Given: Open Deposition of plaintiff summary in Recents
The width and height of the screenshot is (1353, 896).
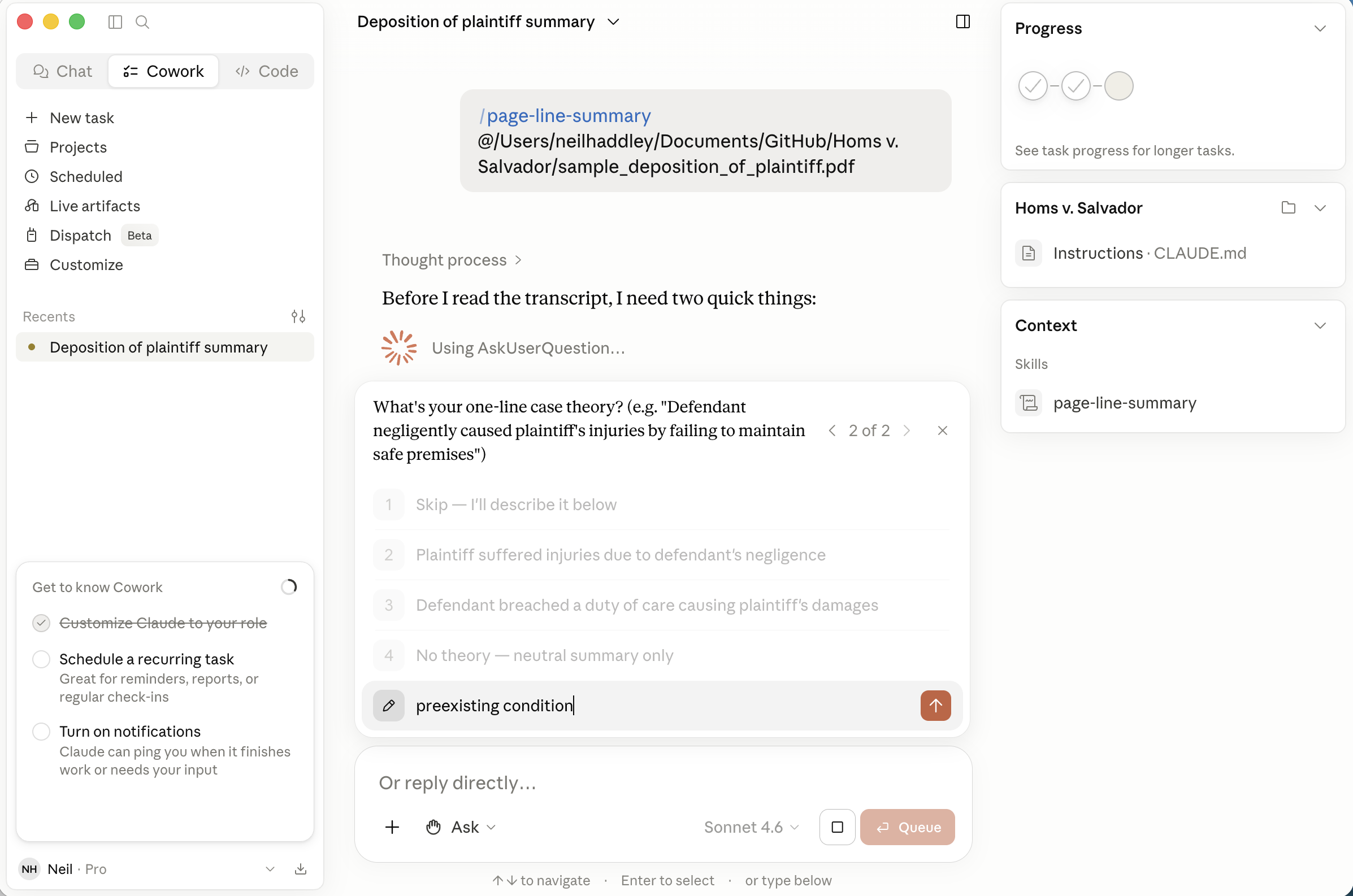Looking at the screenshot, I should tap(164, 347).
